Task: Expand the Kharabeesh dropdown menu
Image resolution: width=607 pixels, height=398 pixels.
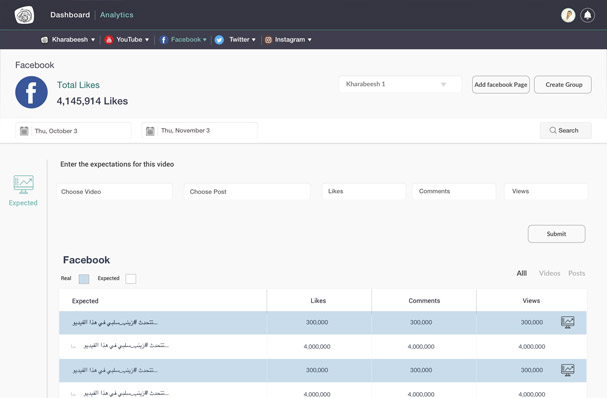Action: pyautogui.click(x=93, y=40)
